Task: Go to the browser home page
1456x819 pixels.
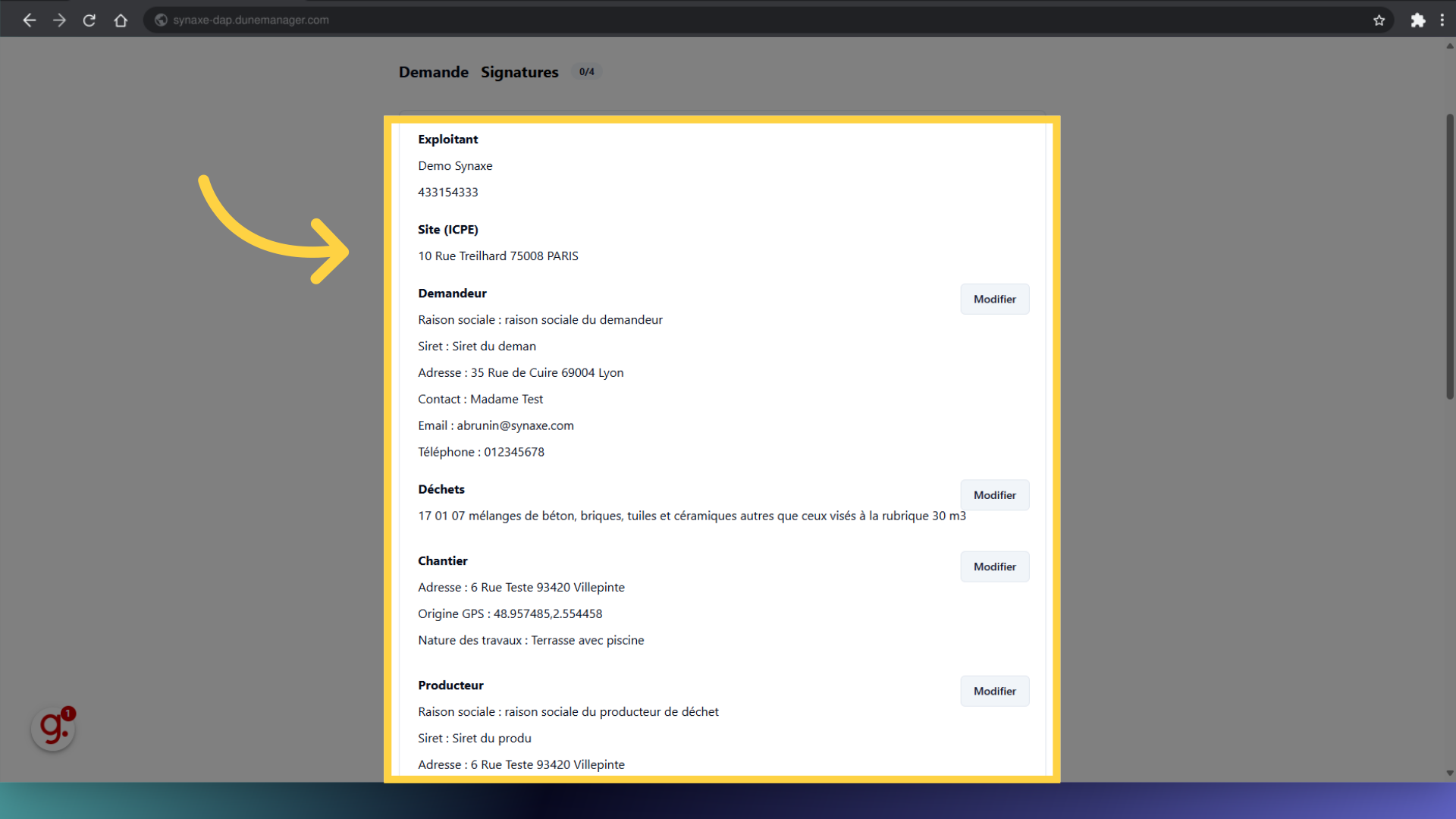Action: (x=121, y=20)
